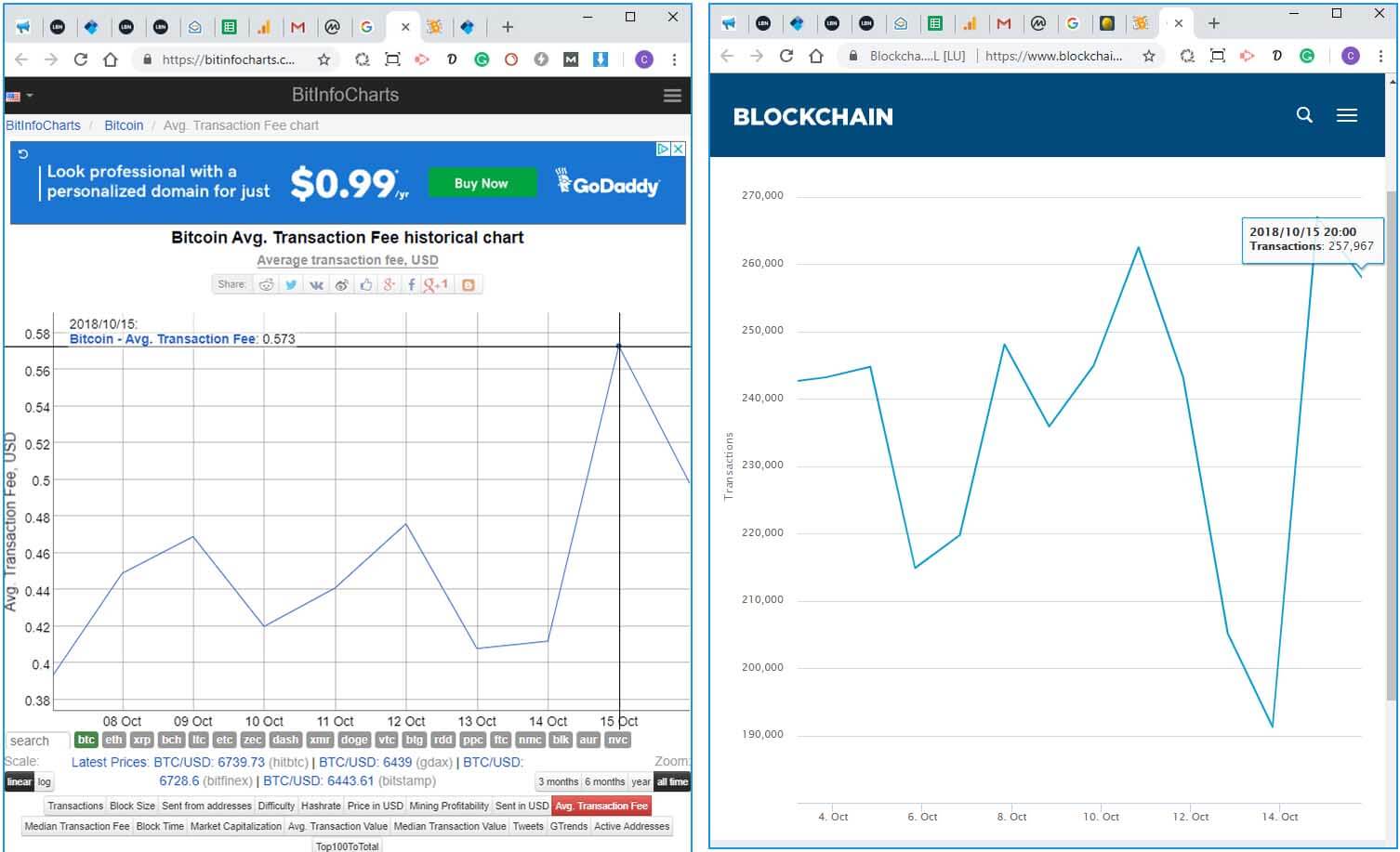Toggle the xmr coin tag
The image size is (1400, 852).
(x=320, y=741)
